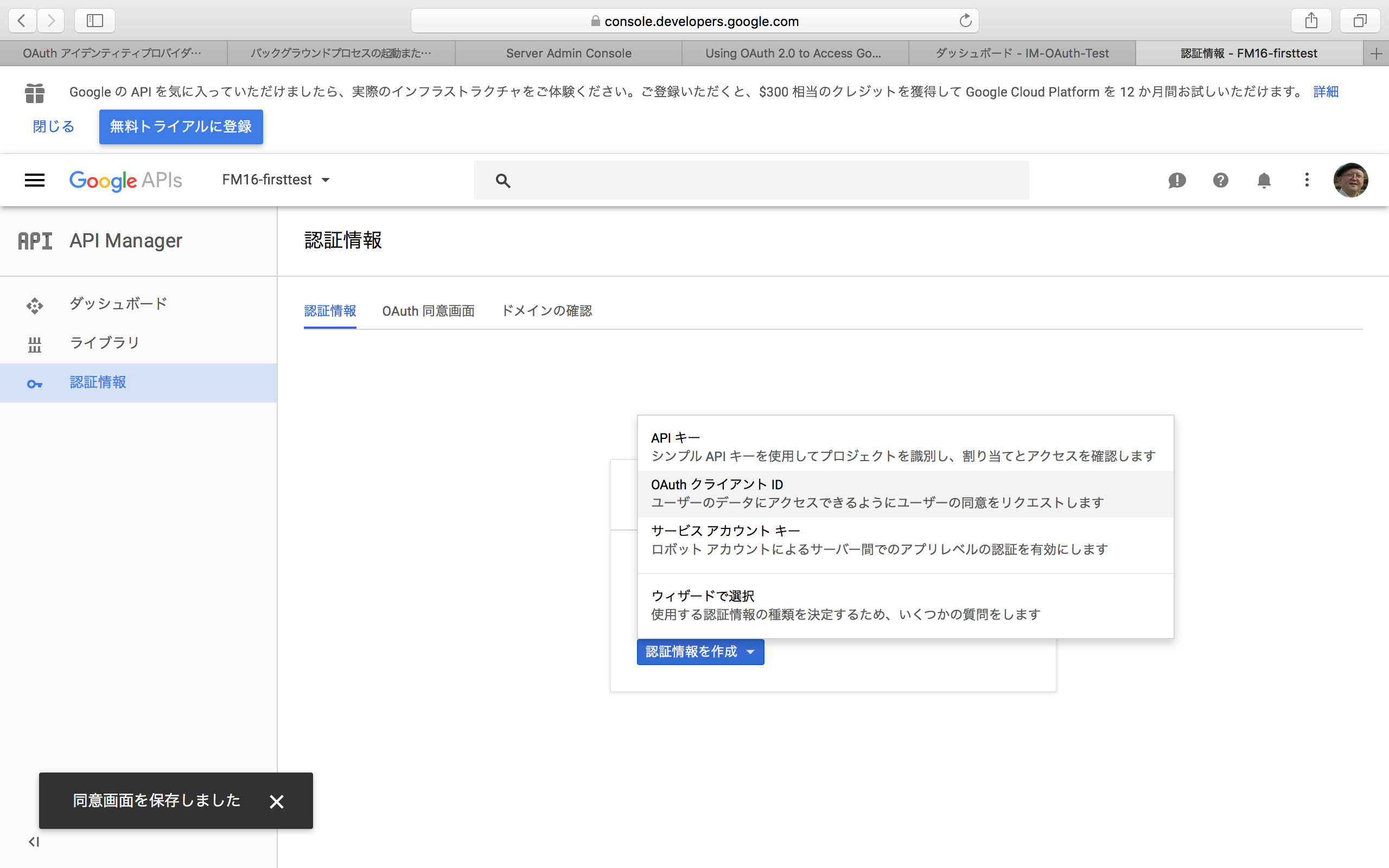This screenshot has height=868, width=1389.
Task: Open the three-dot more options menu
Action: click(1307, 180)
